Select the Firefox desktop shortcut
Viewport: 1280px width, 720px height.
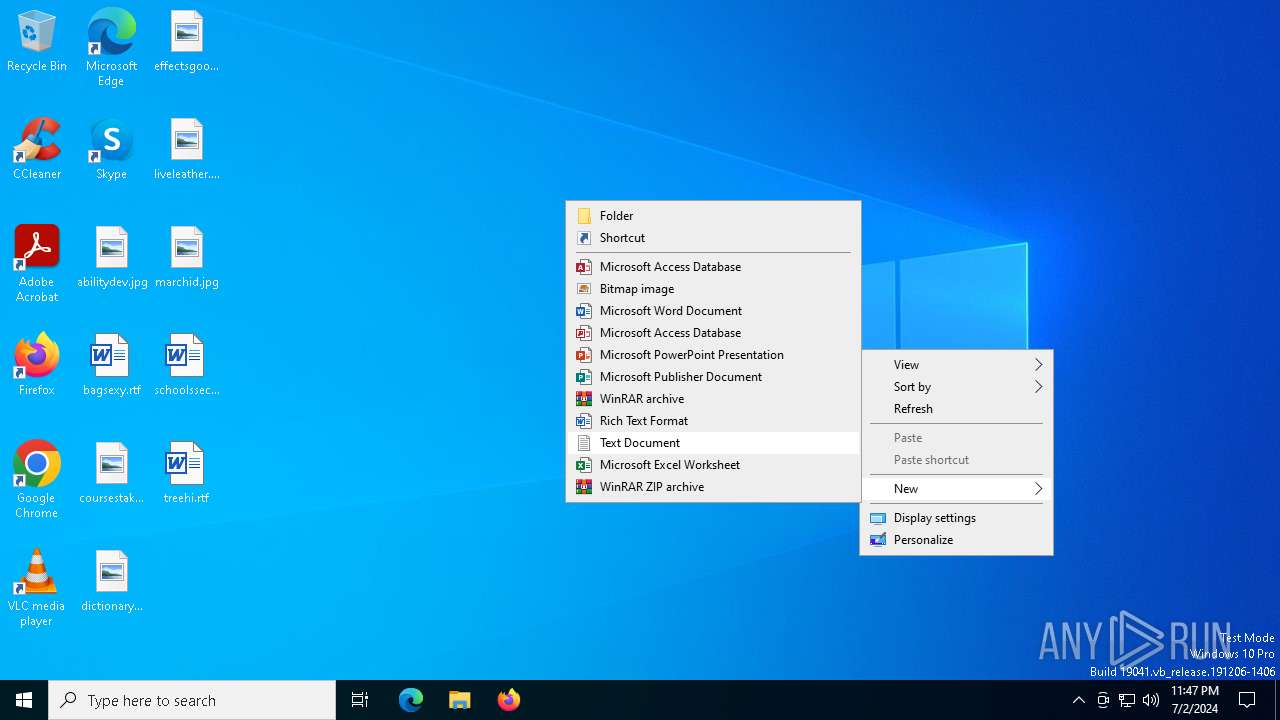[37, 366]
